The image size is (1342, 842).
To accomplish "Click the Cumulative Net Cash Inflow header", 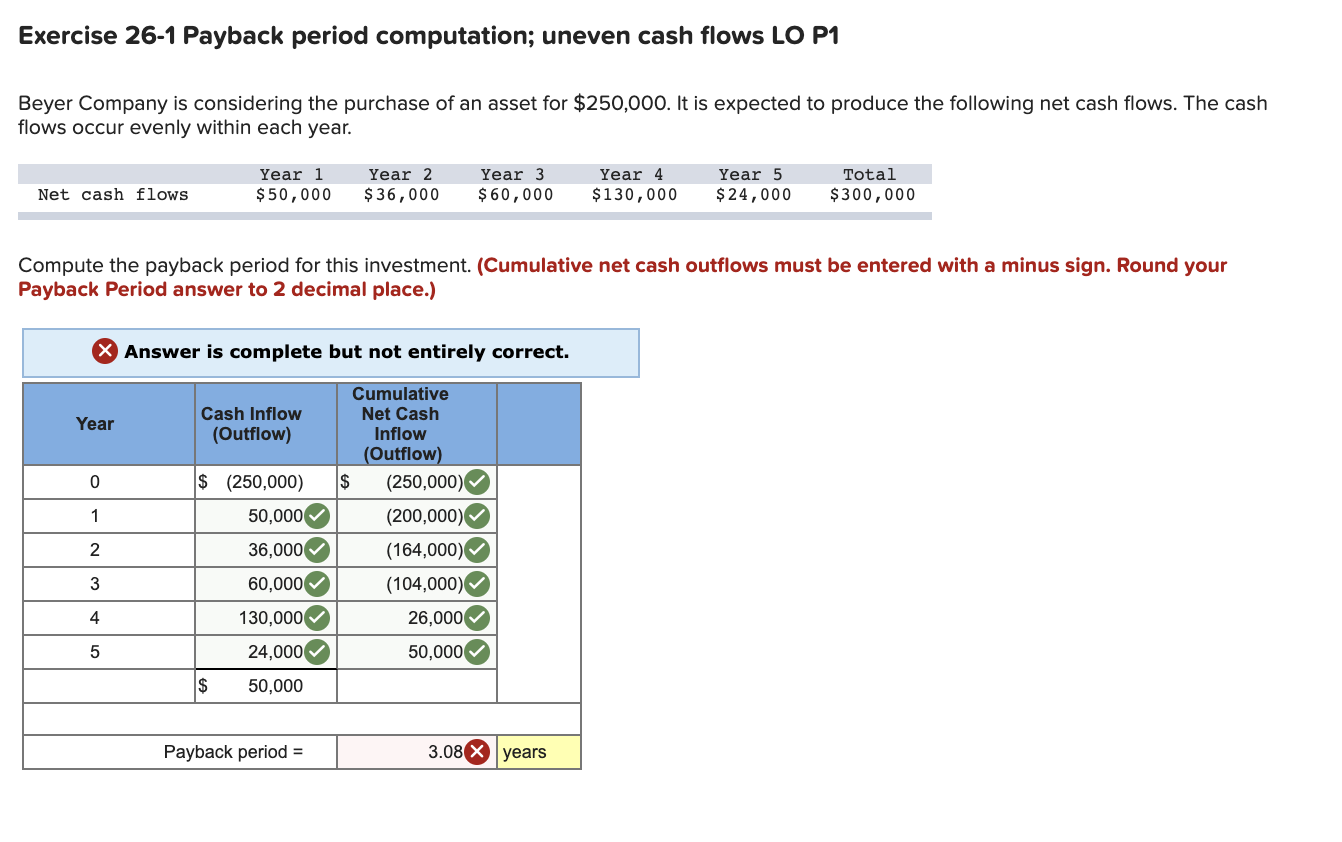I will [x=400, y=424].
